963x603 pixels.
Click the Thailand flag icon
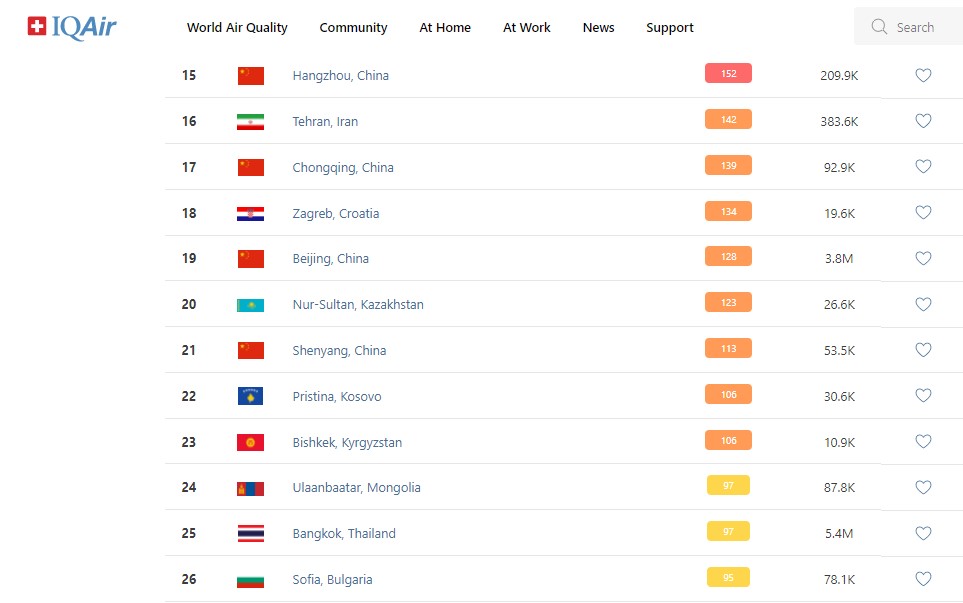(x=250, y=534)
